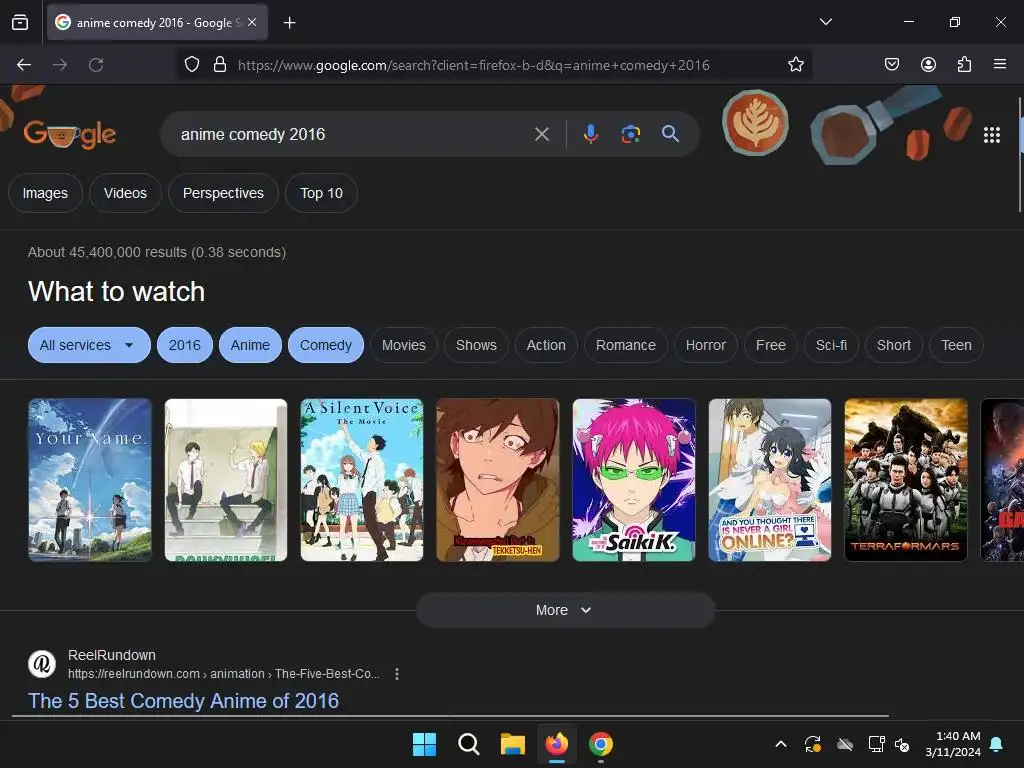Expand More what to watch results
Image resolution: width=1024 pixels, height=768 pixels.
tap(566, 610)
